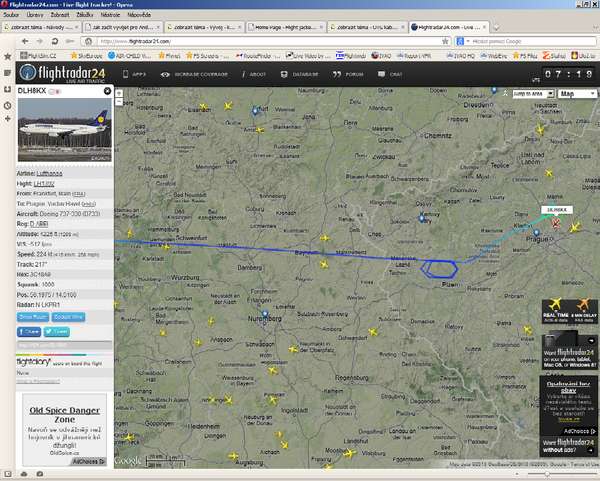Close the DLH8KX flight details panel
The width and height of the screenshot is (600, 481).
tap(108, 91)
